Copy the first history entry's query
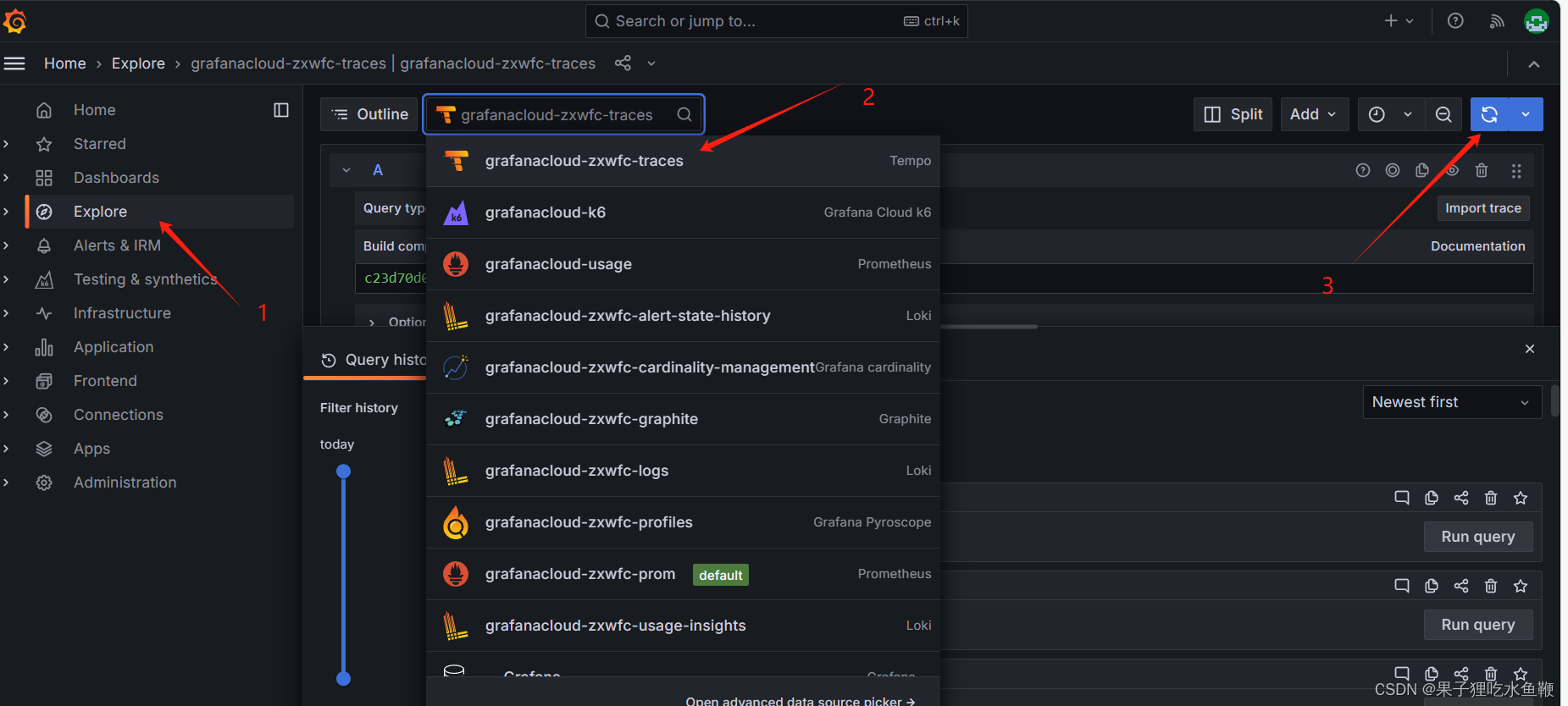This screenshot has height=706, width=1568. coord(1432,498)
